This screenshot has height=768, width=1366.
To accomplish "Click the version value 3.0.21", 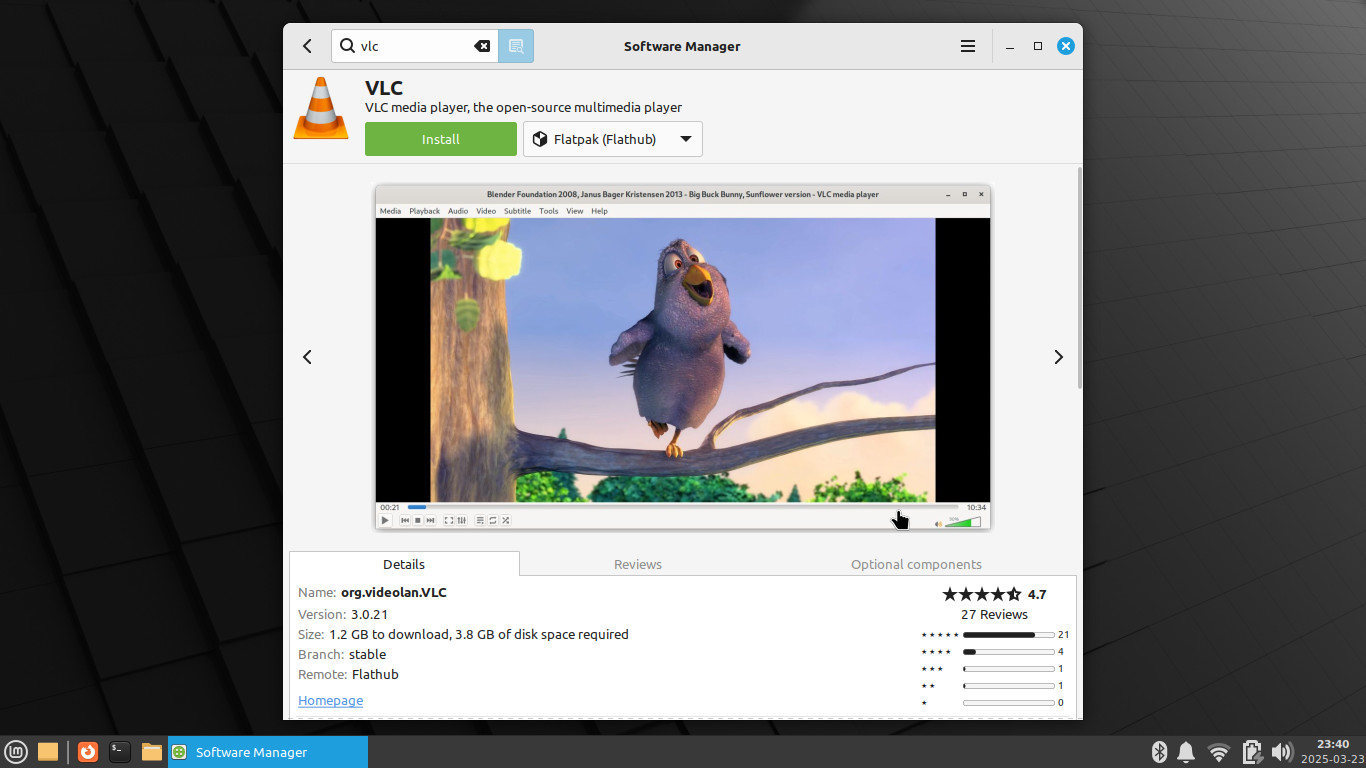I will (x=369, y=614).
